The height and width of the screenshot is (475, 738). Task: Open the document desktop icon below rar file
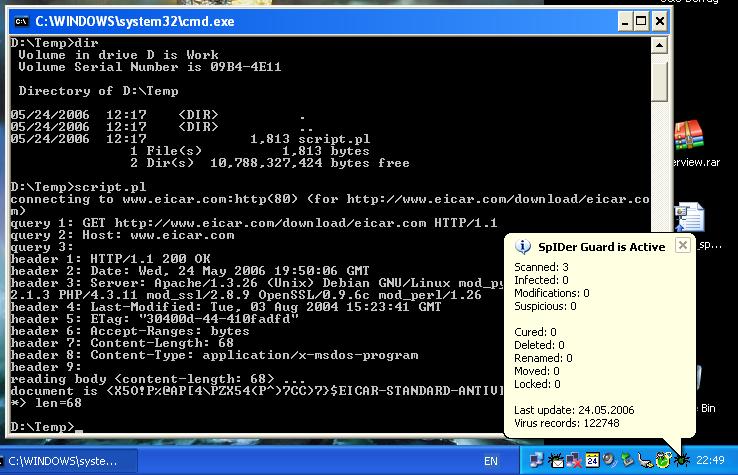690,217
